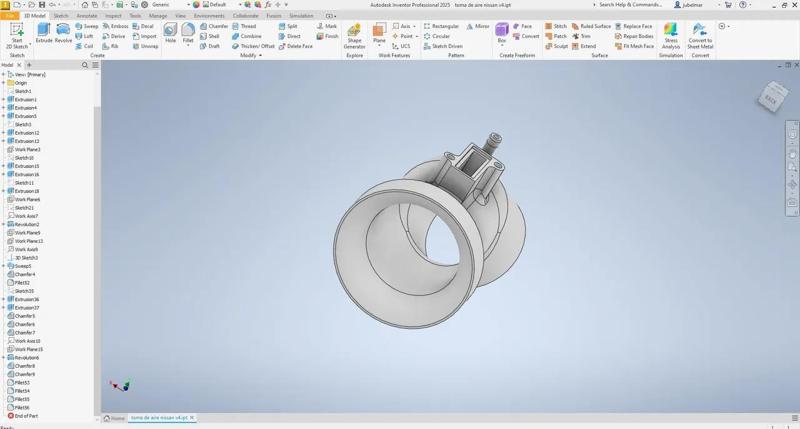
Task: Save the document from quick access toolbar
Action: point(42,5)
